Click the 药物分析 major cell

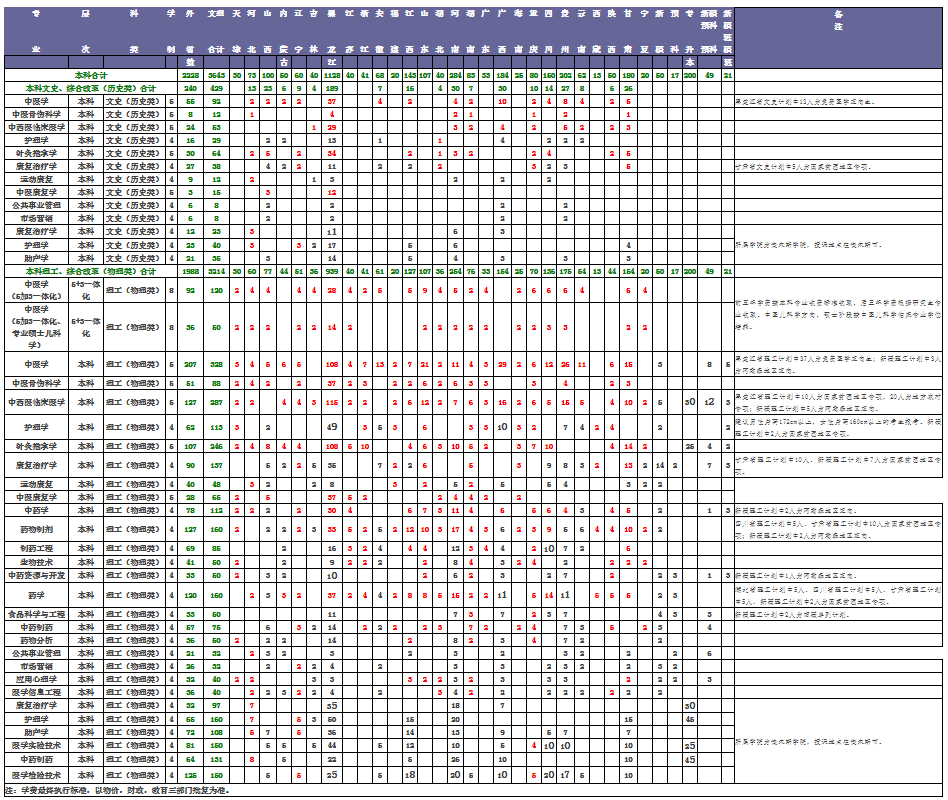coord(36,640)
